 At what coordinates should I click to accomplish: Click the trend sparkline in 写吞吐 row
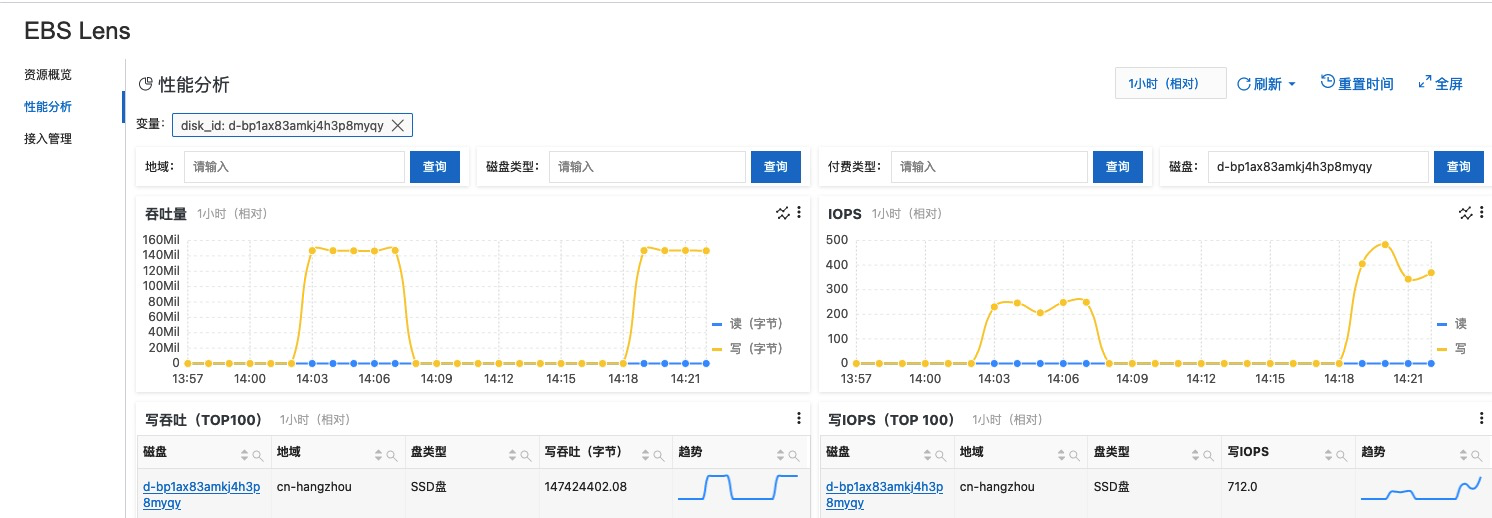click(x=738, y=488)
